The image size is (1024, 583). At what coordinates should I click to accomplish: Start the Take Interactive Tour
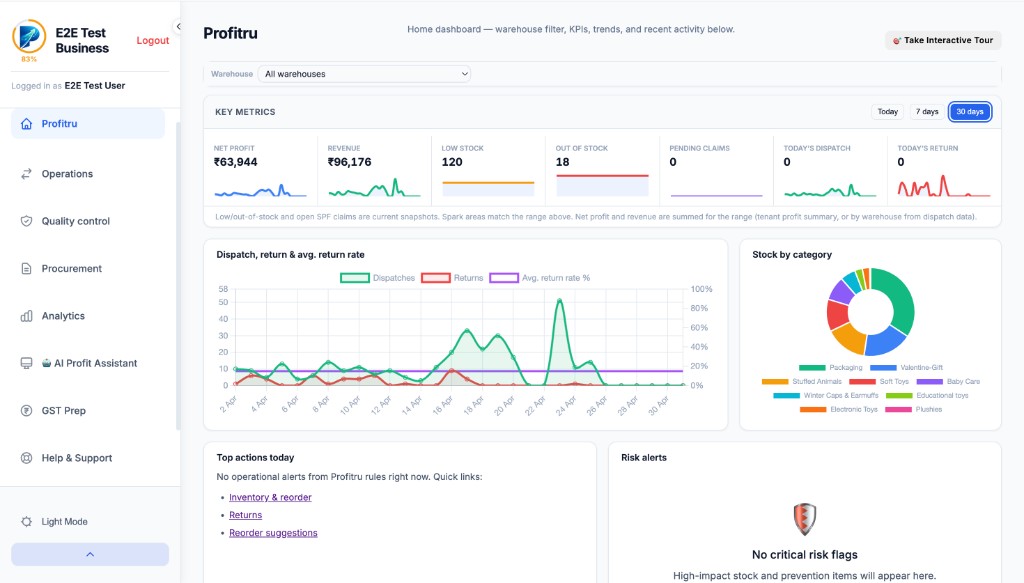pos(943,40)
